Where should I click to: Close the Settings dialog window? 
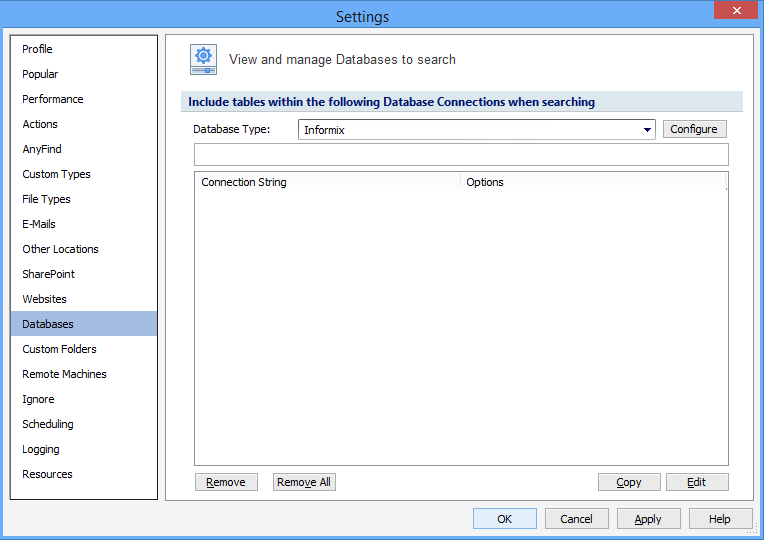point(735,11)
